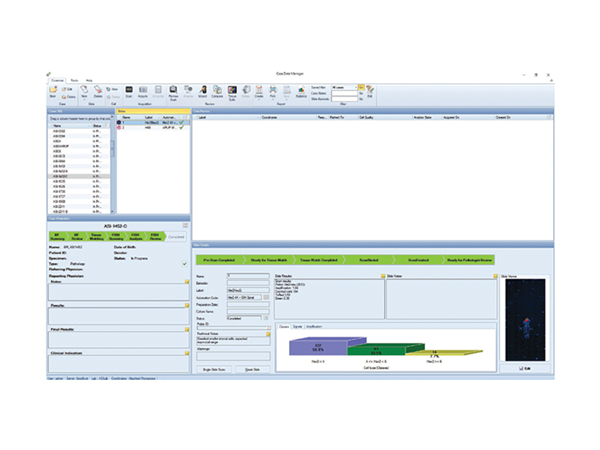600x450 pixels.
Task: Open the slide Status dropdown
Action: tap(245, 318)
